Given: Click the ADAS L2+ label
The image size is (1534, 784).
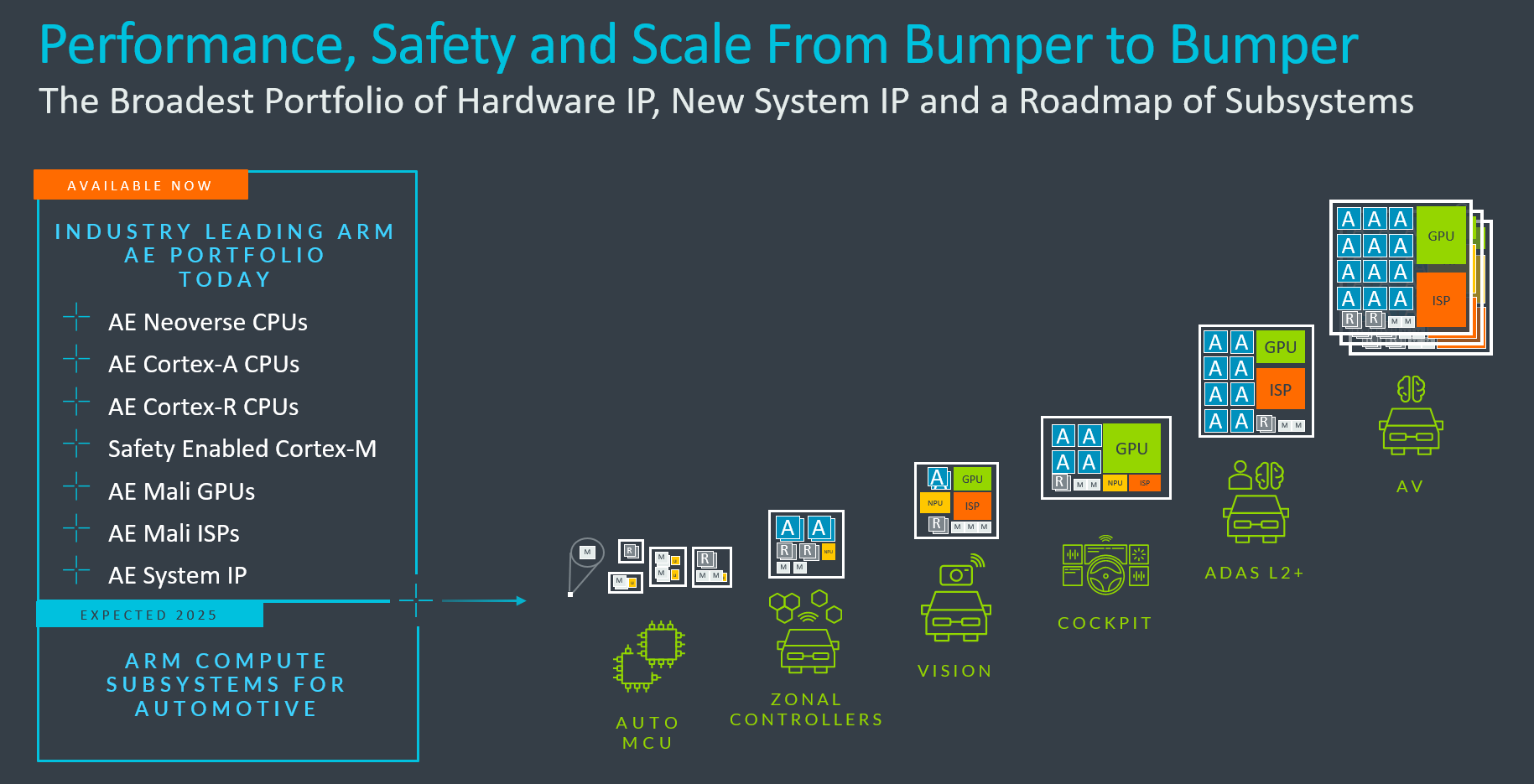Looking at the screenshot, I should 1253,572.
